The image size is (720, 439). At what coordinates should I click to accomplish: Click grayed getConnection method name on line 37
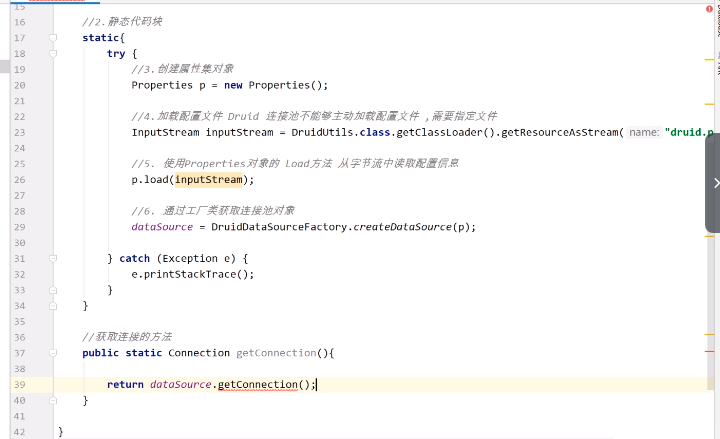[x=276, y=353]
